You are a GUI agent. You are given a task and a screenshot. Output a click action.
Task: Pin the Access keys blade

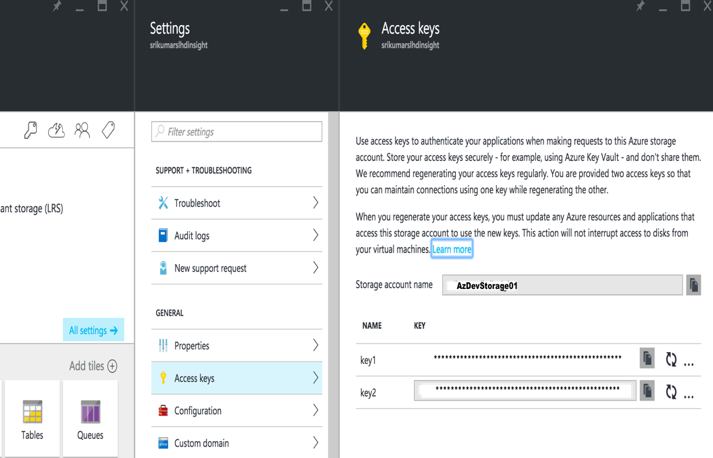pos(640,6)
